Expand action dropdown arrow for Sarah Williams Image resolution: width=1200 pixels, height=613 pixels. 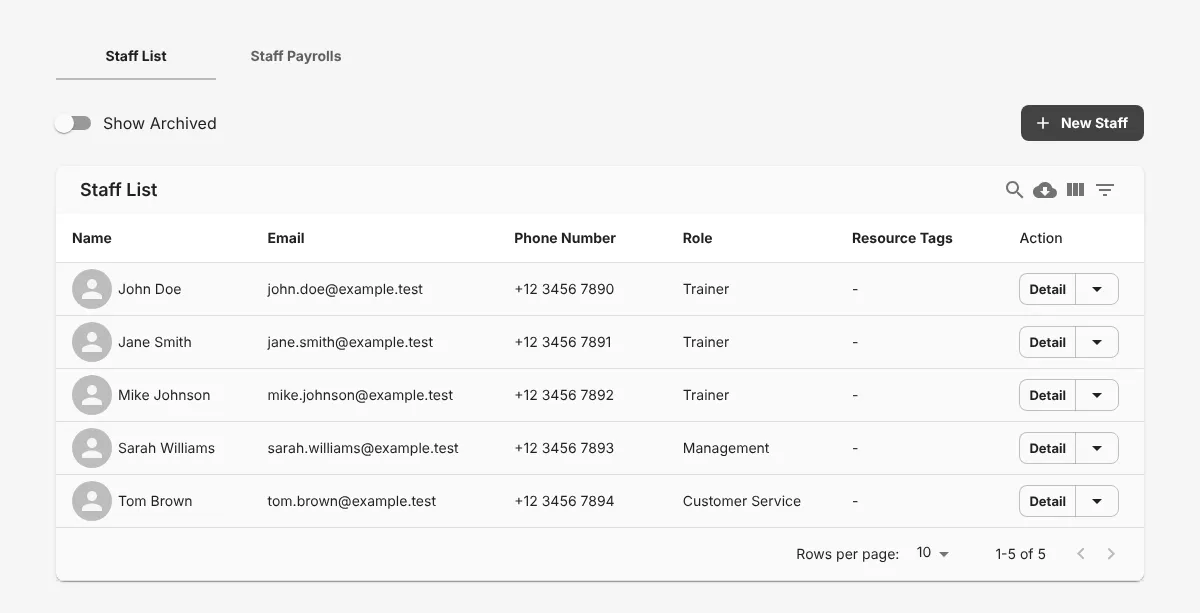1097,448
